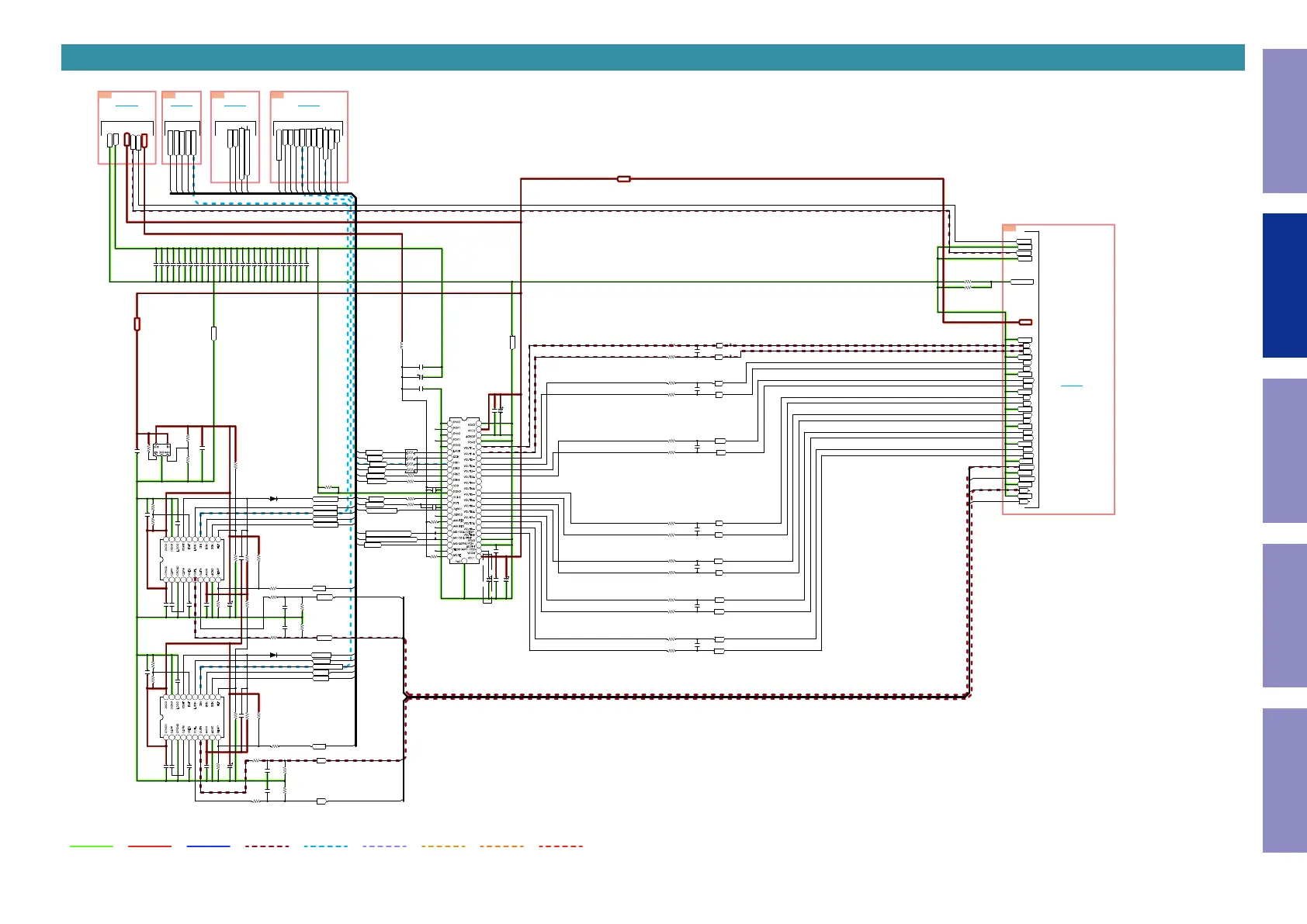Click the diode symbol above the upper left IC
The width and height of the screenshot is (1307, 924).
(273, 499)
